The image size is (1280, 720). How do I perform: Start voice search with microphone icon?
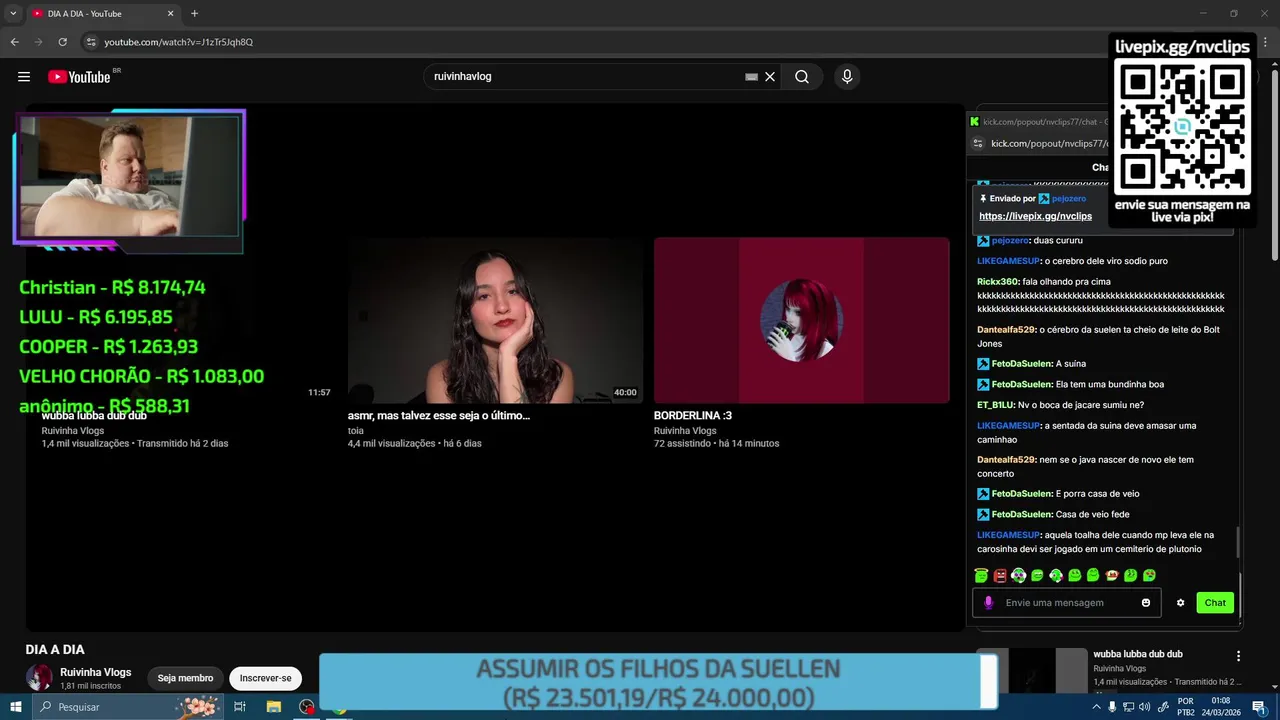[x=847, y=77]
